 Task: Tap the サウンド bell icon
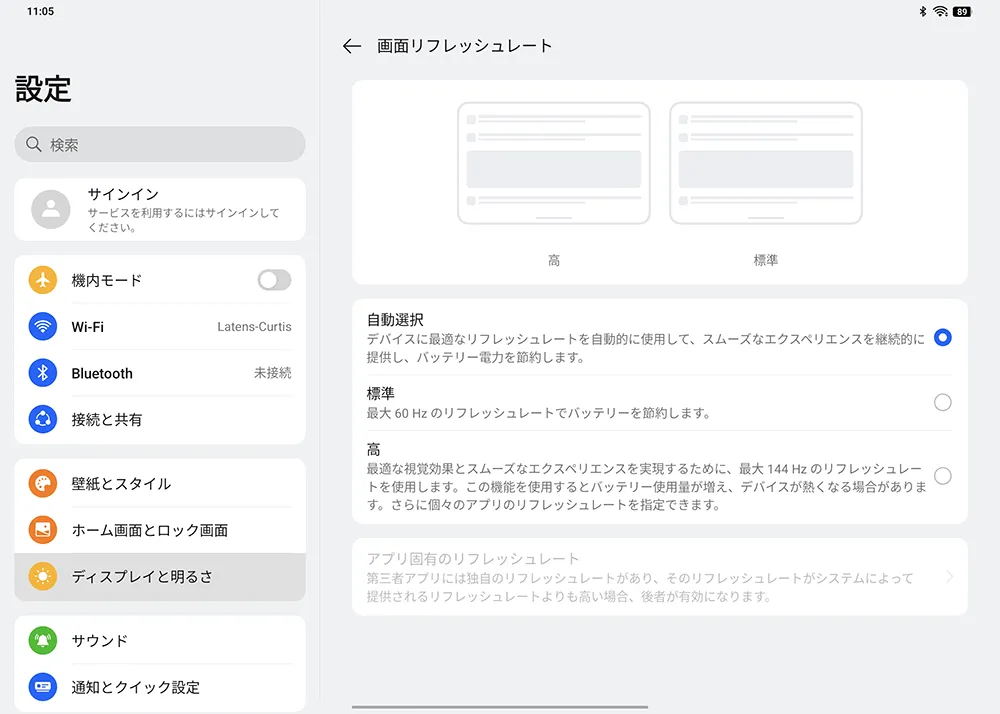pyautogui.click(x=43, y=640)
